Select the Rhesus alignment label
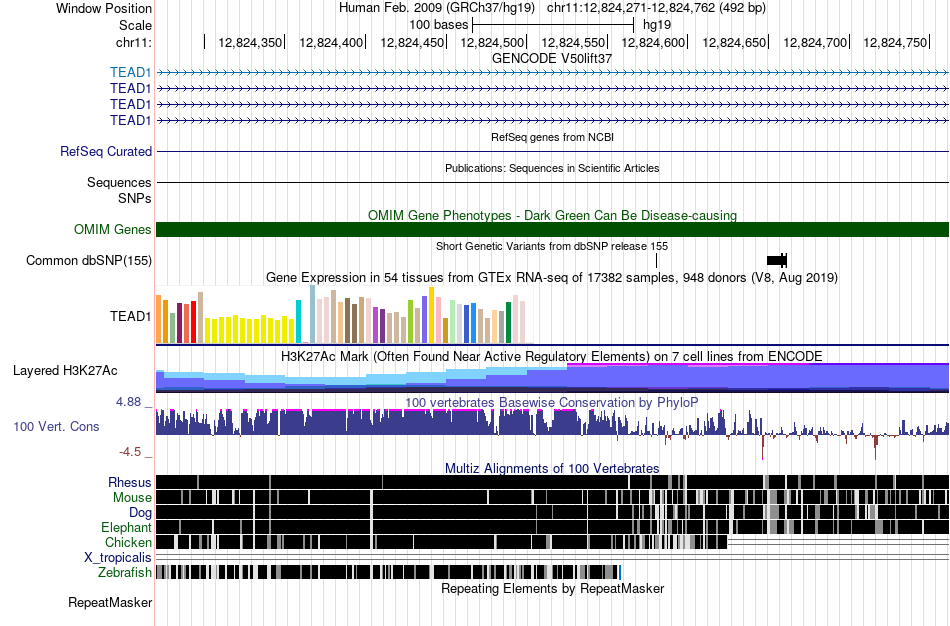 click(130, 482)
